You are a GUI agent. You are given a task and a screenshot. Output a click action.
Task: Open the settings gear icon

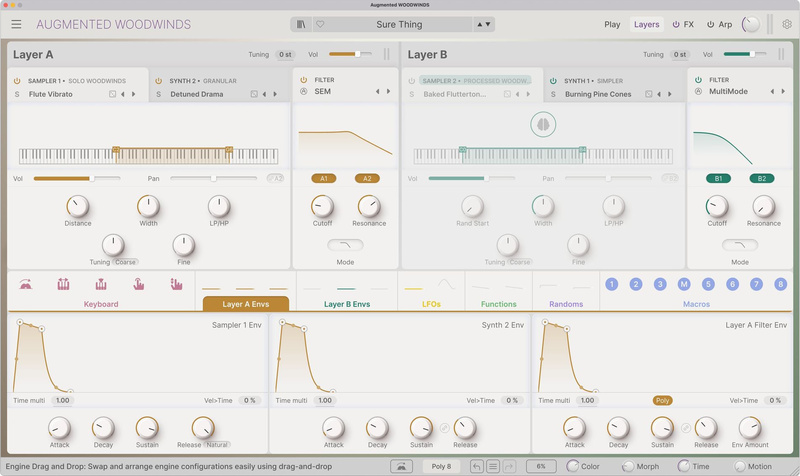click(x=787, y=24)
